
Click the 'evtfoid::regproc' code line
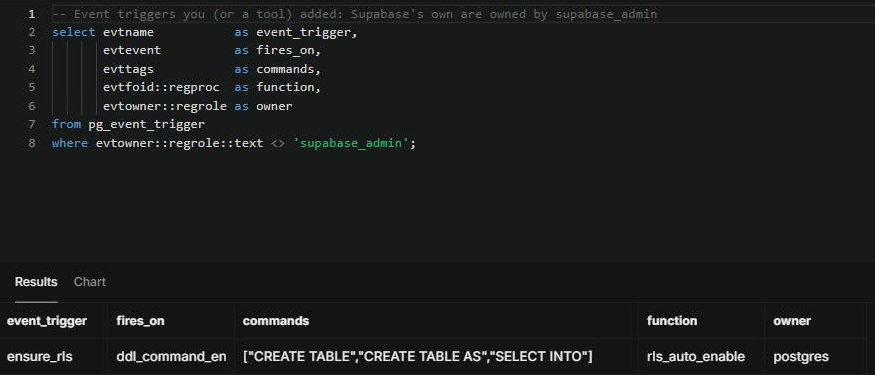(212, 87)
